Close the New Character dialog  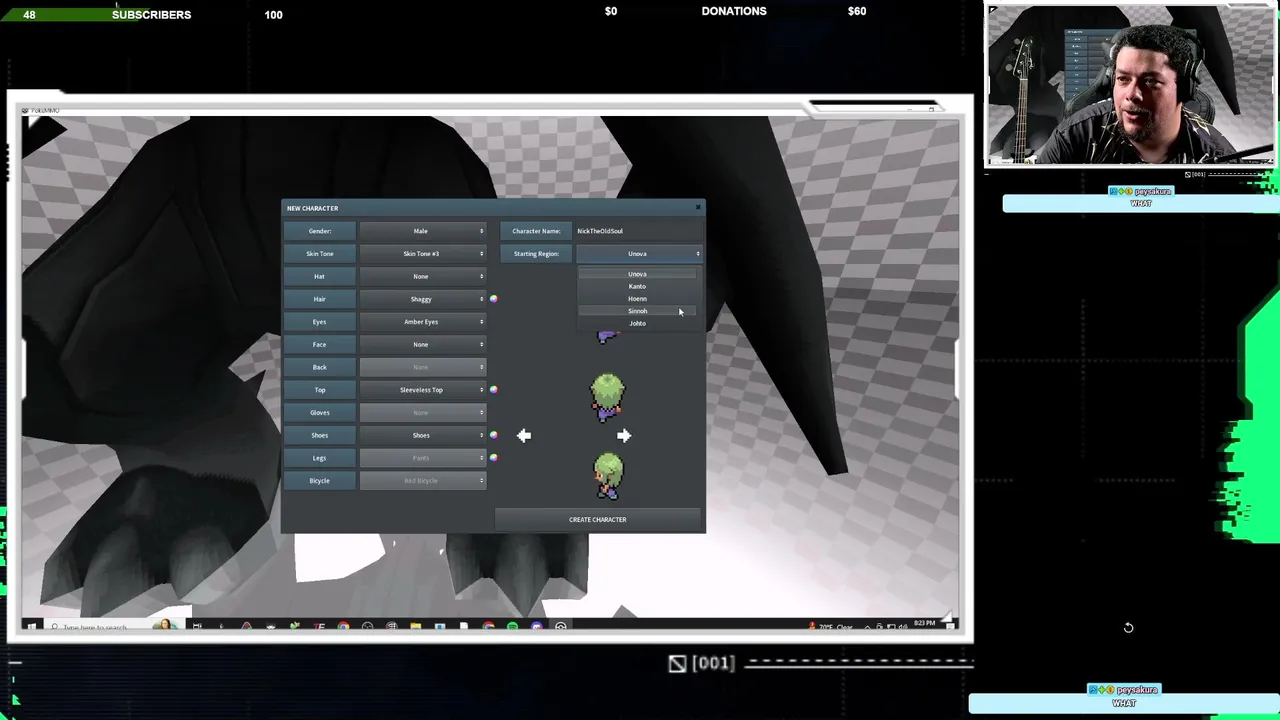pos(698,208)
